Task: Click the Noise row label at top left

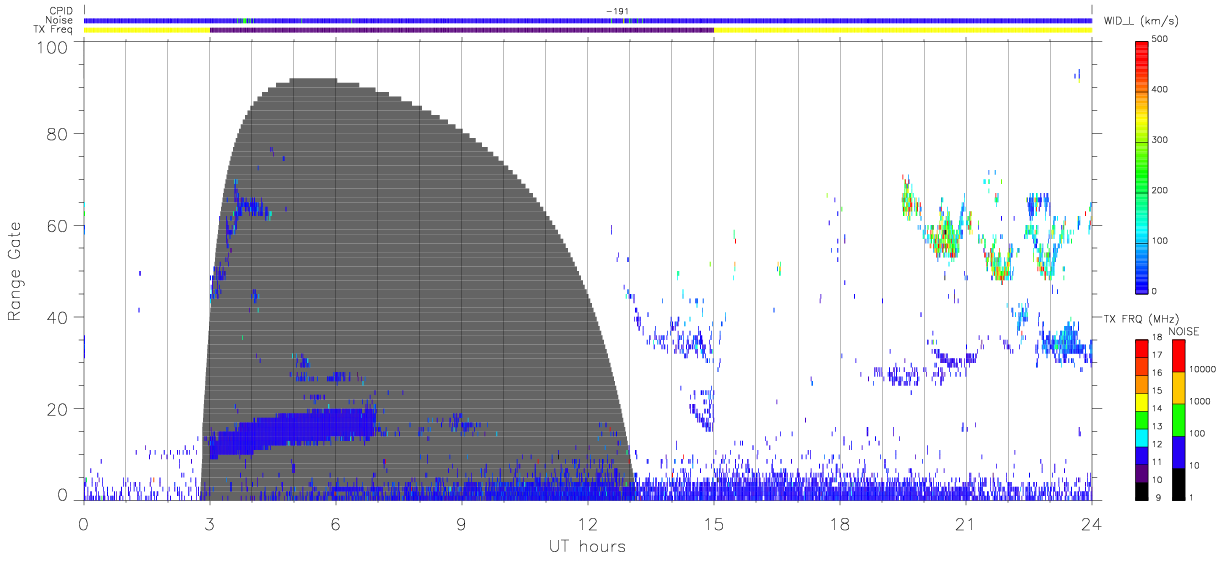Action: point(60,20)
